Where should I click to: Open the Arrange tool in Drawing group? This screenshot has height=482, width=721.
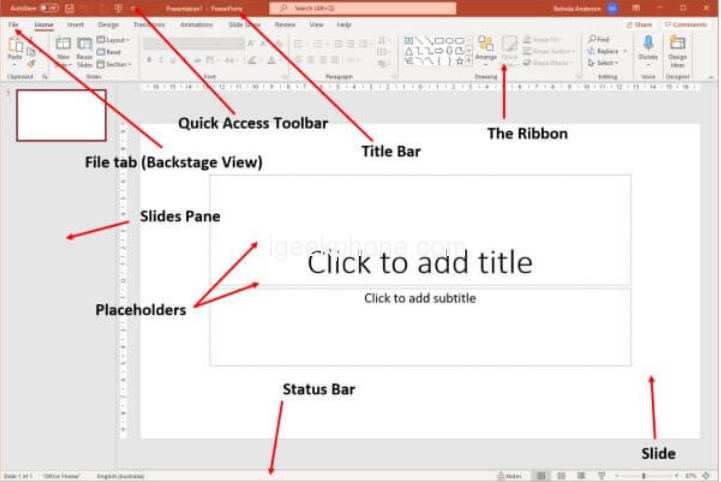[x=486, y=48]
